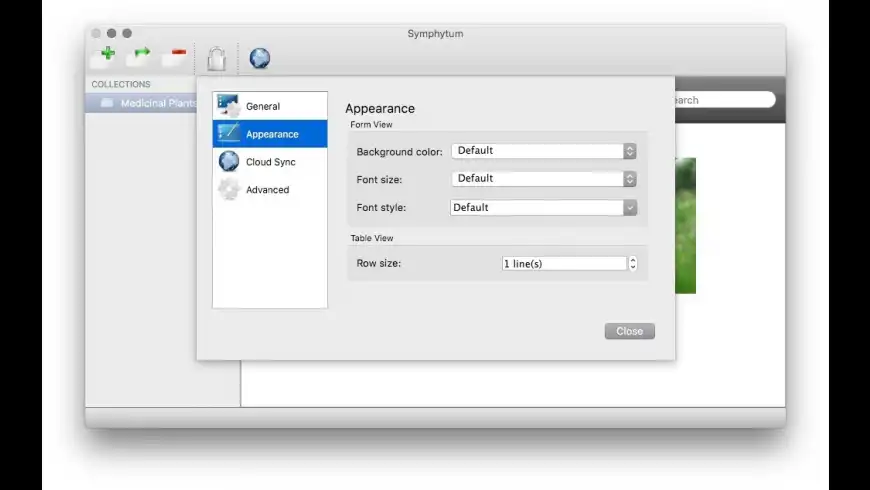
Task: Click the Background color label
Action: pos(399,152)
